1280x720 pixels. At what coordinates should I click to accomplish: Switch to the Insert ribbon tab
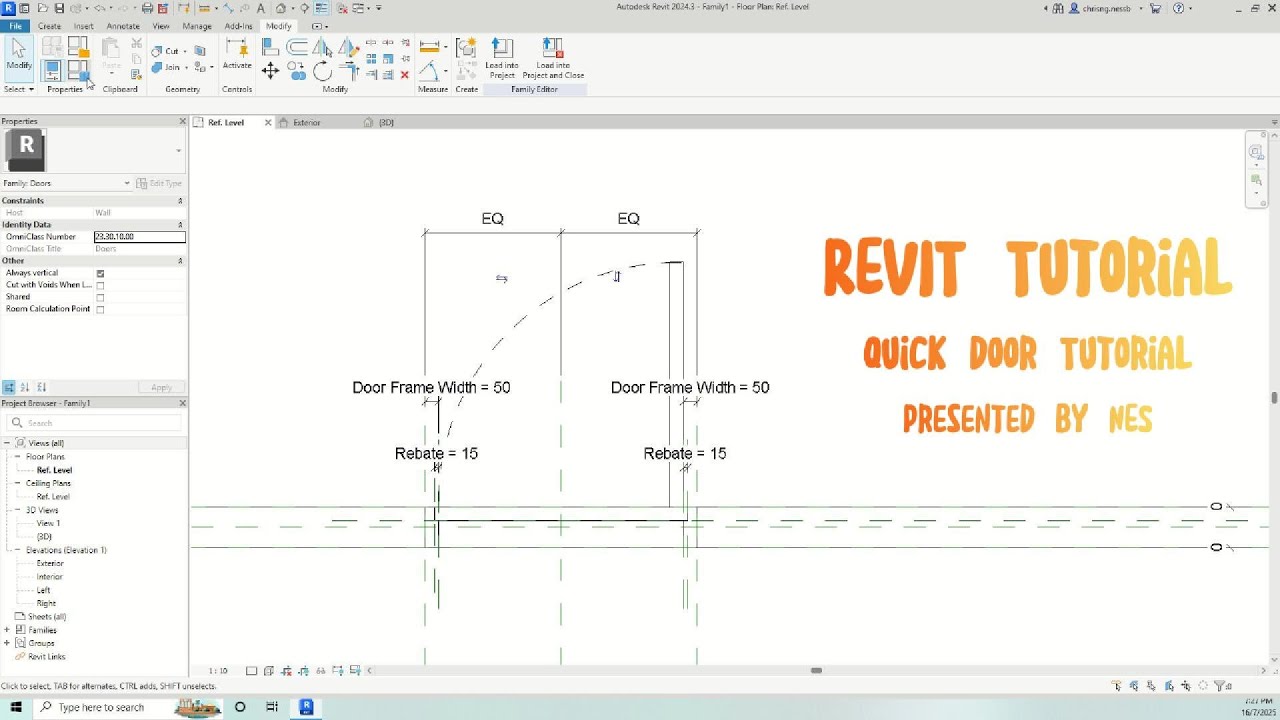coord(83,26)
